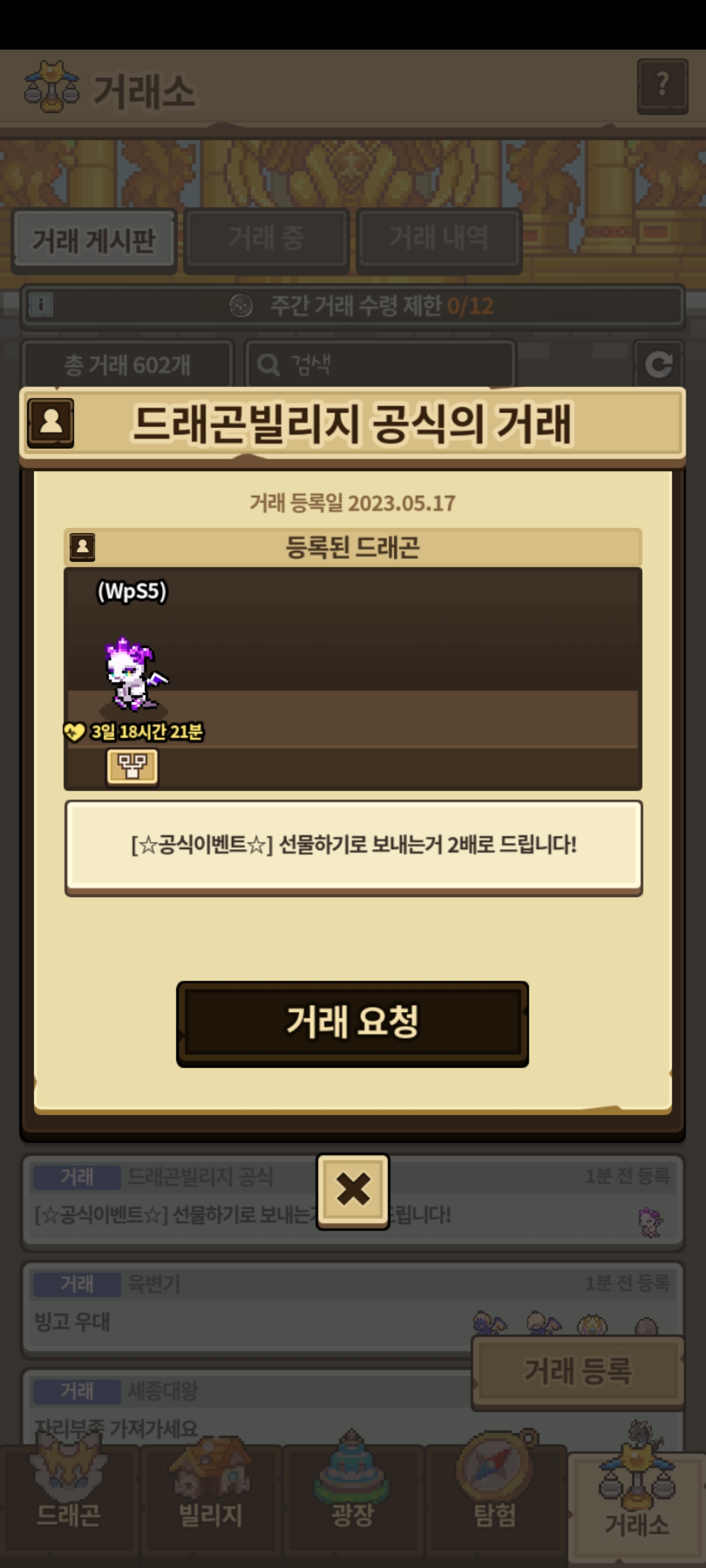Image resolution: width=706 pixels, height=1568 pixels.
Task: Open the trader profile icon in dialog title
Action: pyautogui.click(x=51, y=423)
